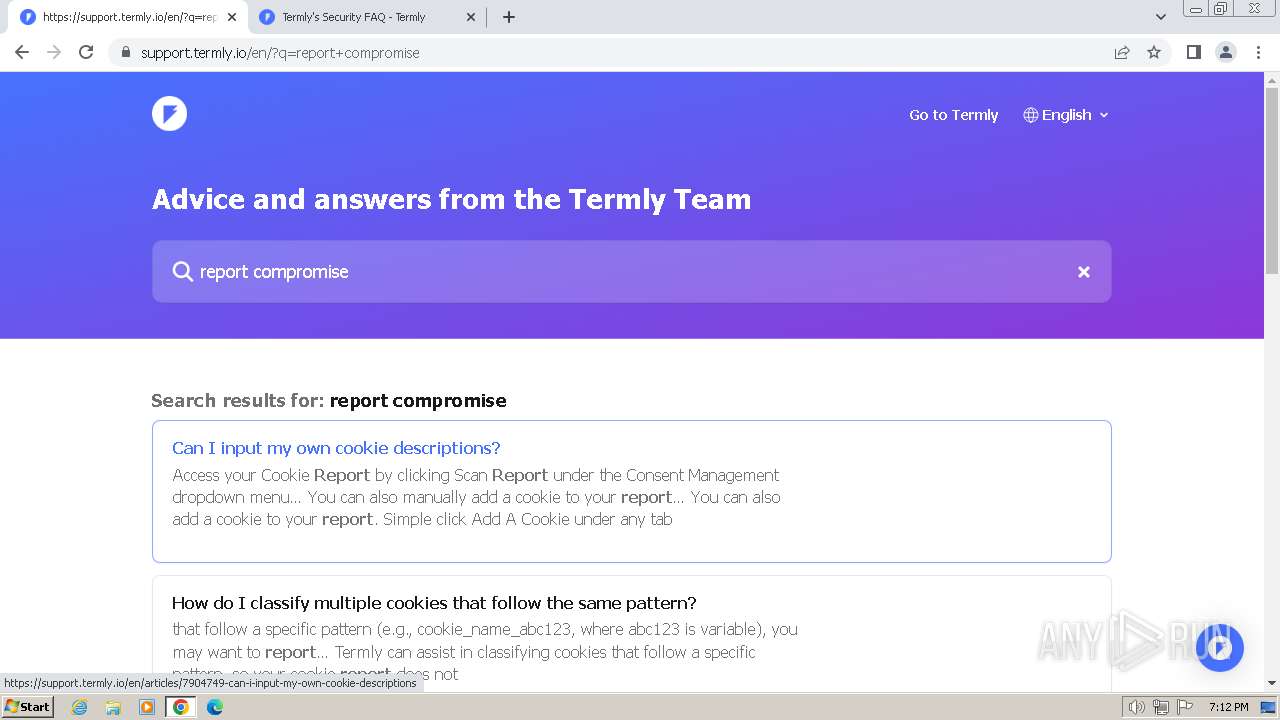
Task: Open the volume tray icon
Action: click(1137, 707)
